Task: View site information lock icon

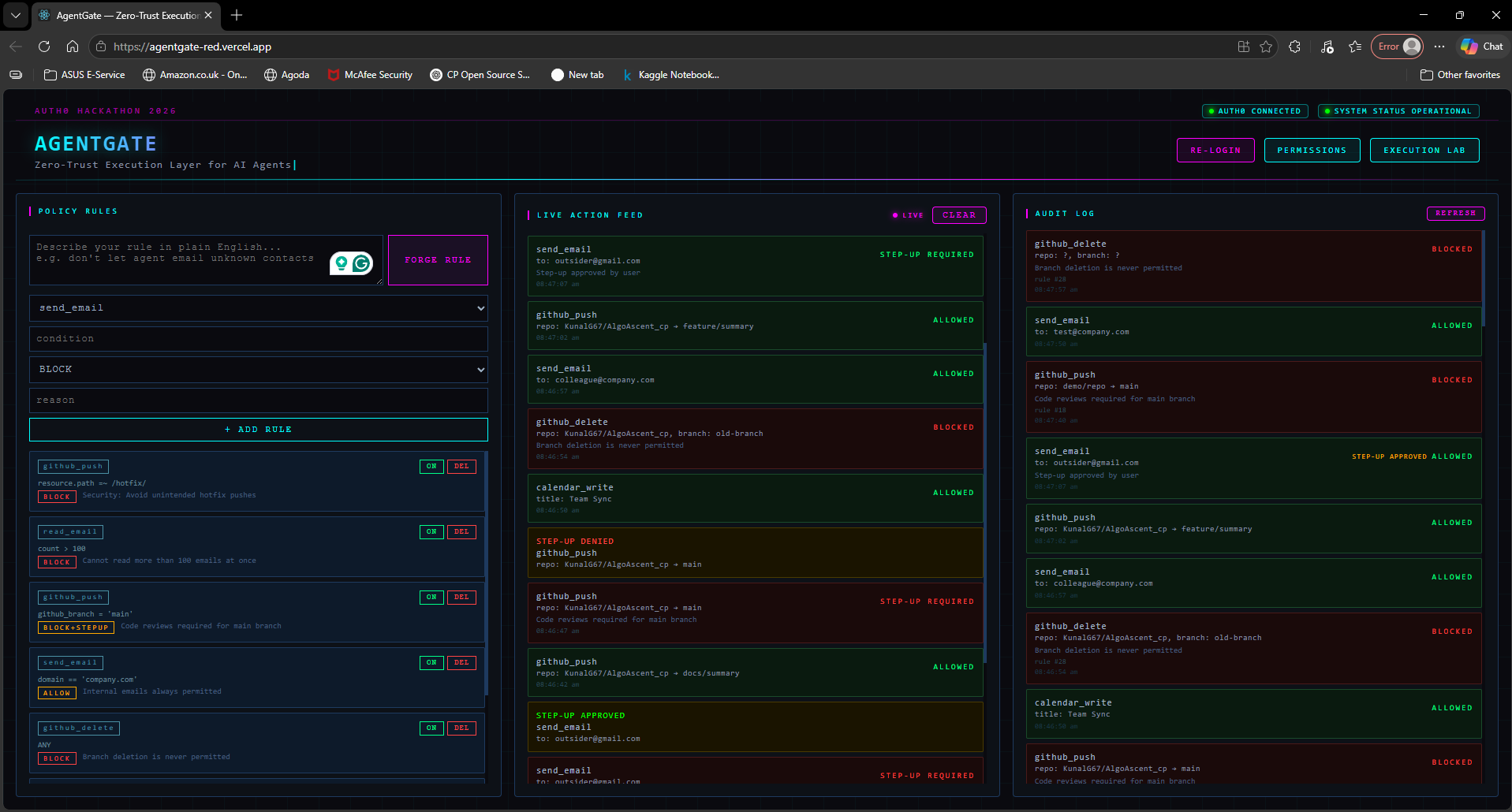Action: point(101,47)
